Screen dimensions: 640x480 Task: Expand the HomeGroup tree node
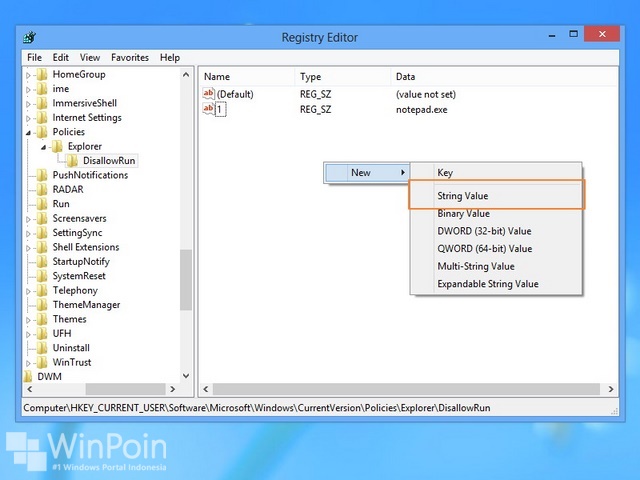click(x=28, y=75)
